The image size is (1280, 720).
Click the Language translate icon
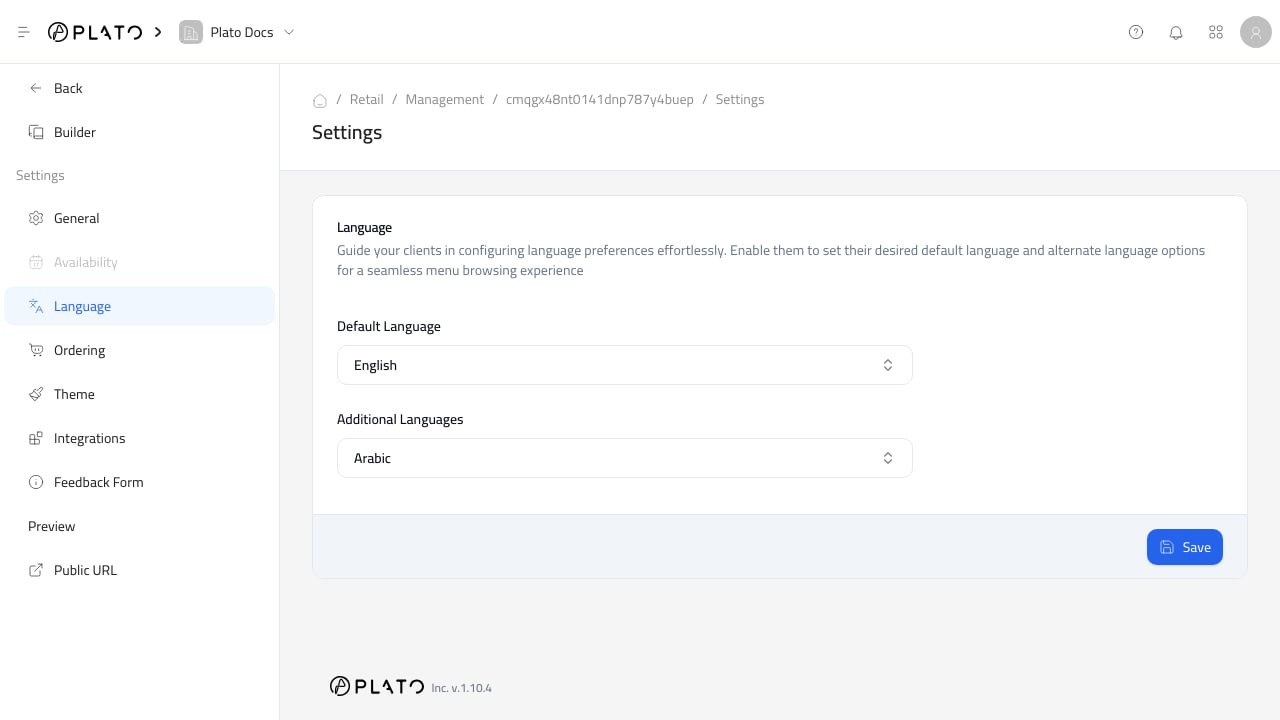tap(36, 306)
